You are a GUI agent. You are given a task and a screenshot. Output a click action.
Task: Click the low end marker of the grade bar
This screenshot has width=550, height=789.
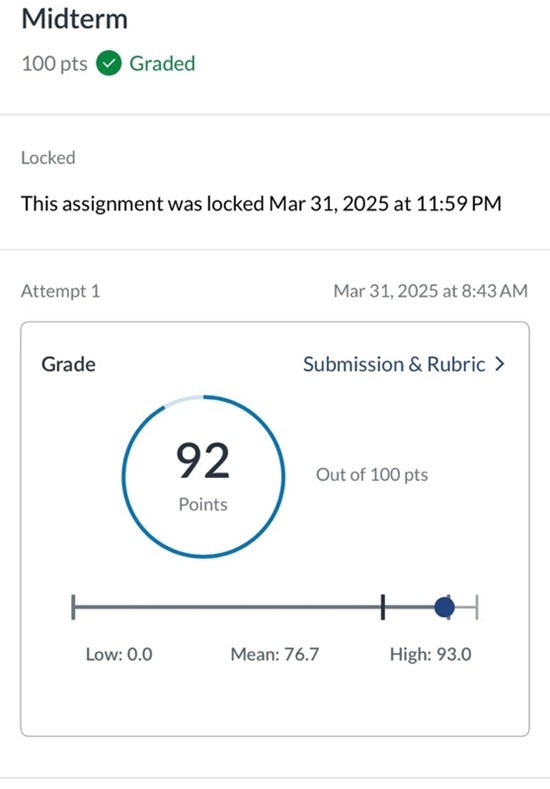(x=73, y=607)
